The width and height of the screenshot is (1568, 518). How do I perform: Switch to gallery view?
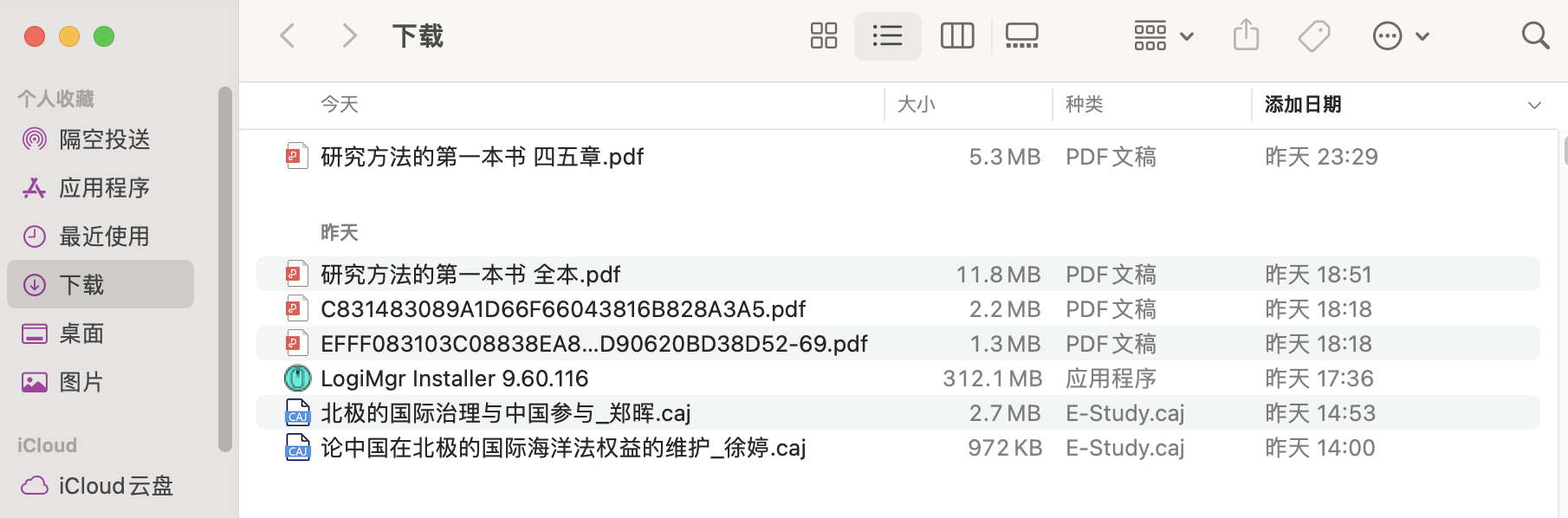(1021, 36)
